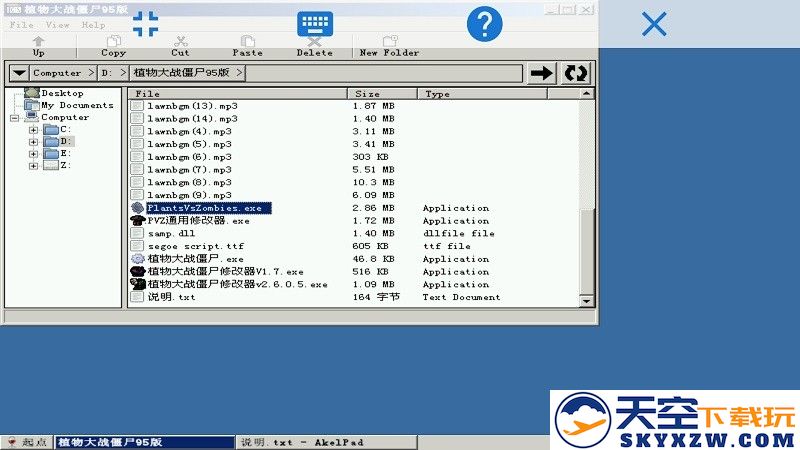Expand the E: drive node
This screenshot has width=800, height=450.
pos(33,154)
